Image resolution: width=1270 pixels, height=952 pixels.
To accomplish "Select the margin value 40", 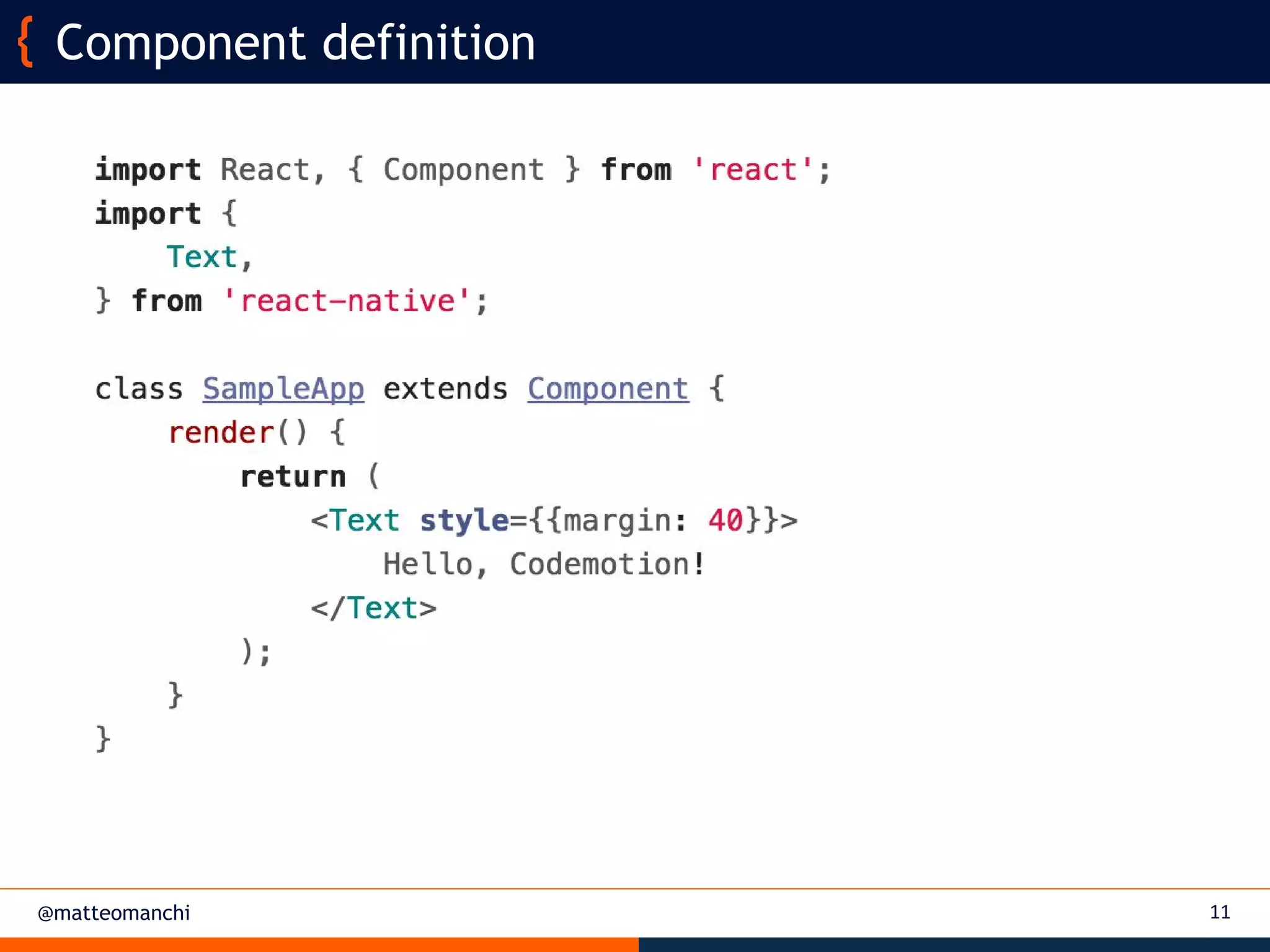I will tap(726, 520).
